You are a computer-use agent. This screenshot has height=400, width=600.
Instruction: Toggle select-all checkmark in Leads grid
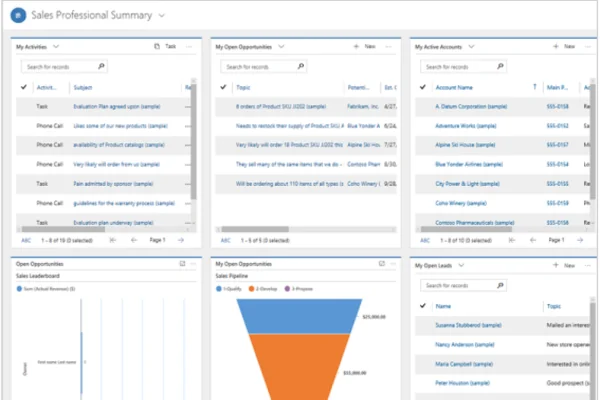click(x=423, y=306)
